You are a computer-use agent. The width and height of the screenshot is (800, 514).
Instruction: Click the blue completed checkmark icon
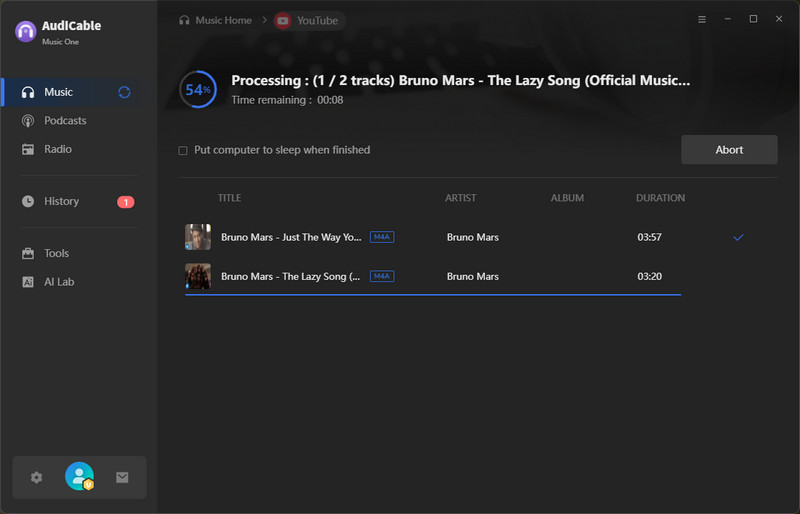tap(738, 237)
